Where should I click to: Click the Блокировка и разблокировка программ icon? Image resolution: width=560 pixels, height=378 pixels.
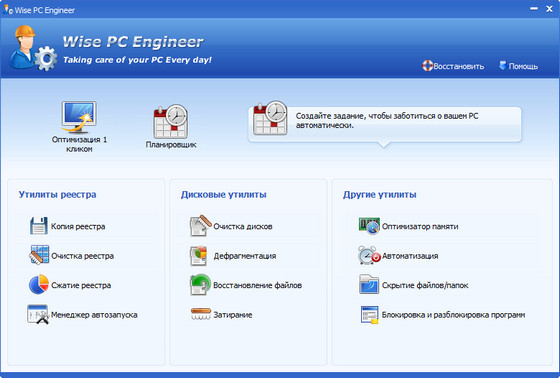[369, 315]
